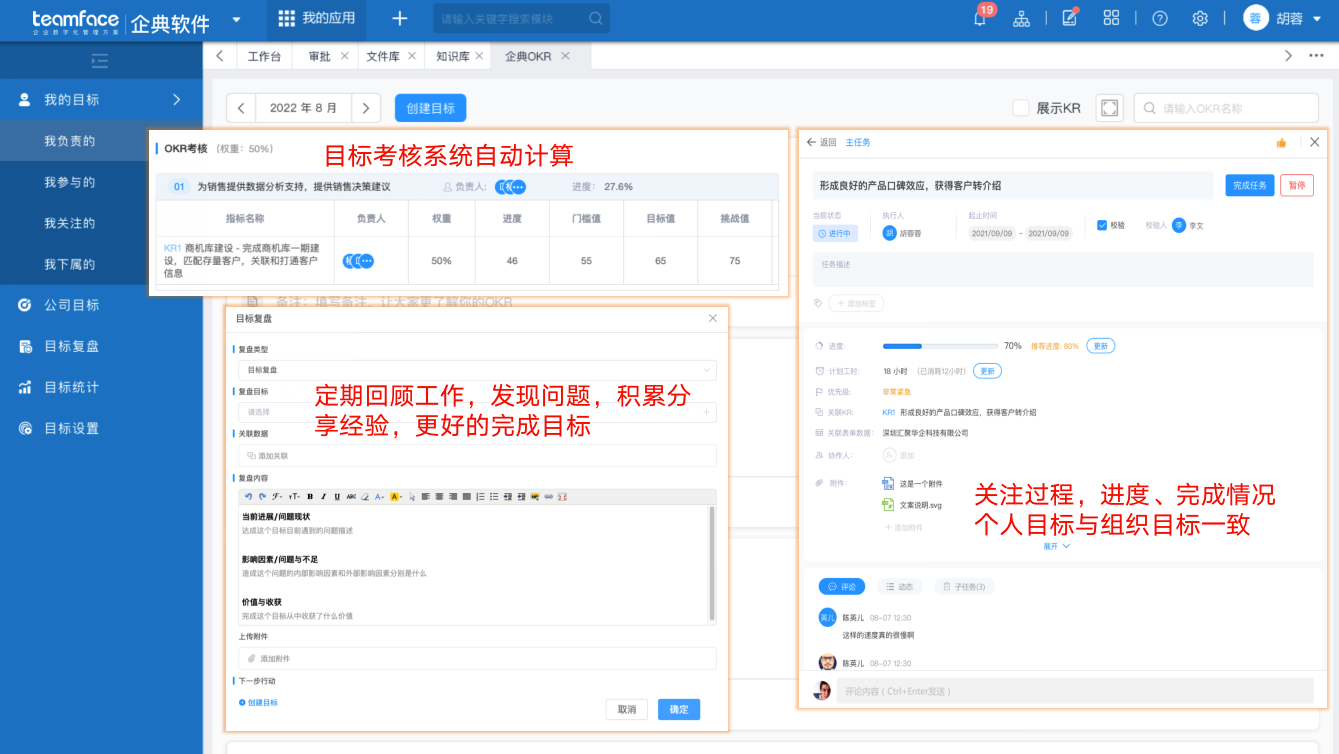1339x754 pixels.
Task: Expand the 展开 section in the task panel
Action: coord(1055,545)
